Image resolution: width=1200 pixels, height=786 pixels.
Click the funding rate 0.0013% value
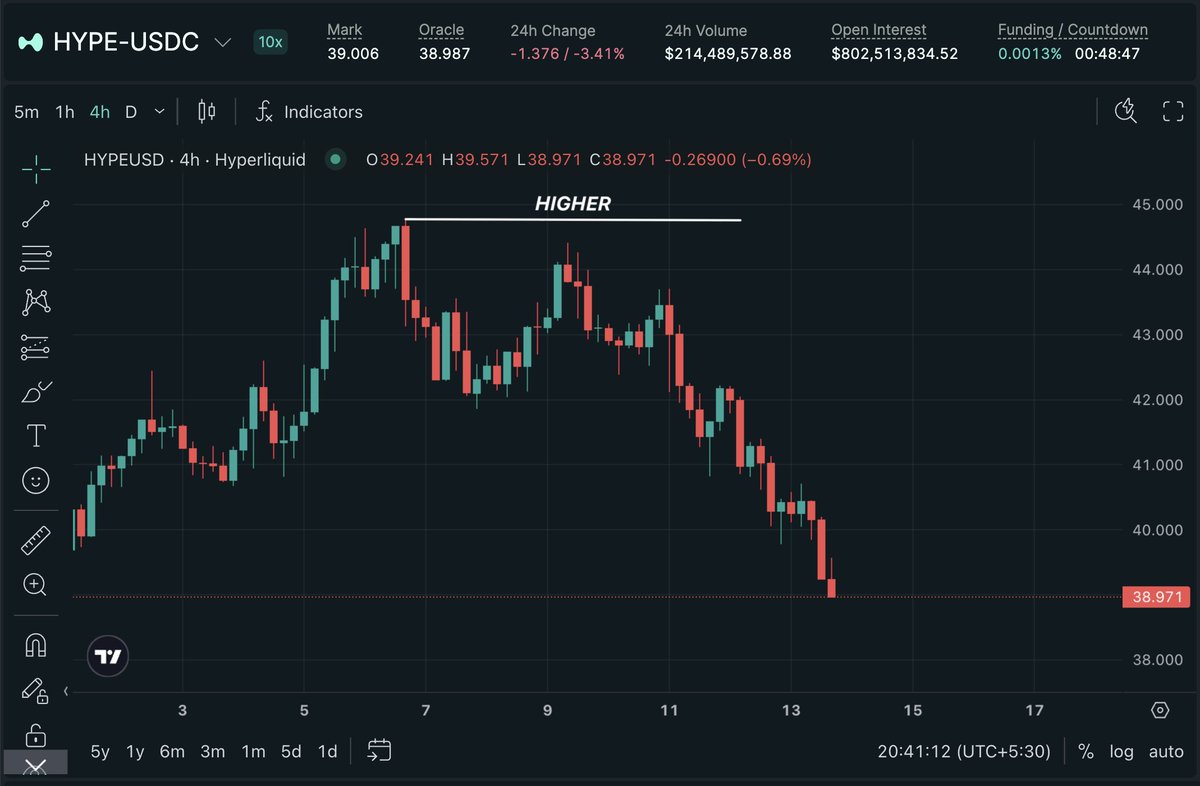coord(1030,54)
